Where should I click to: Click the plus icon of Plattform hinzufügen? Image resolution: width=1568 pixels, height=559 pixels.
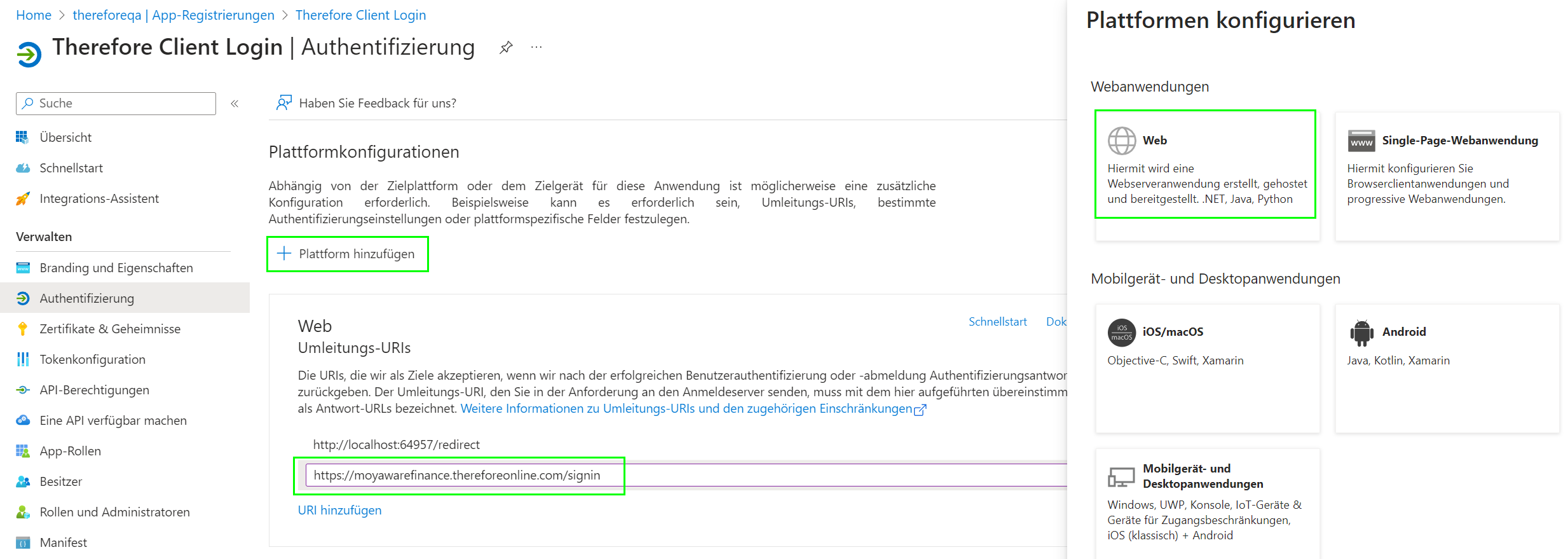284,254
